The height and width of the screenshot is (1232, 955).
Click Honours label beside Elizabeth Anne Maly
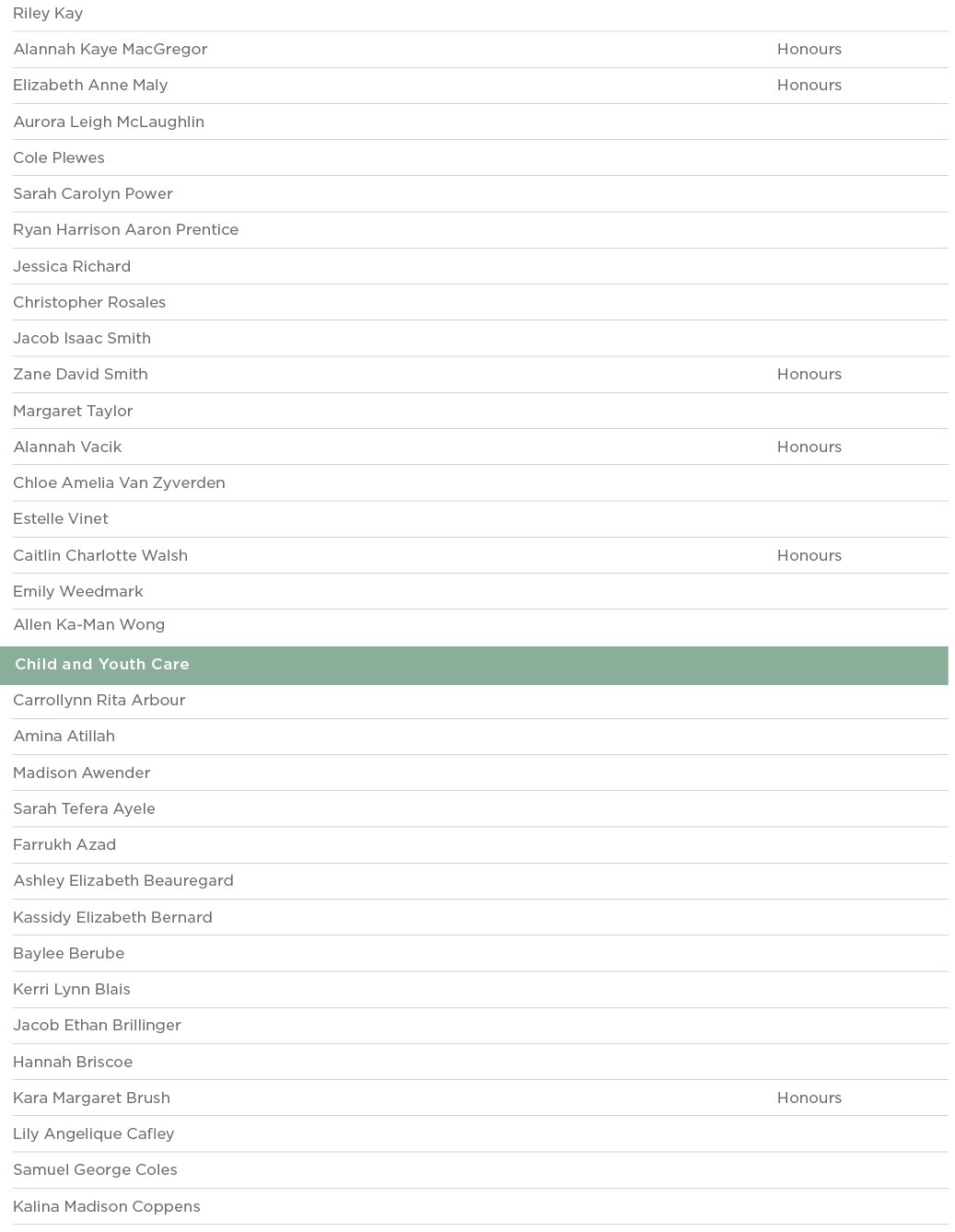(x=809, y=86)
